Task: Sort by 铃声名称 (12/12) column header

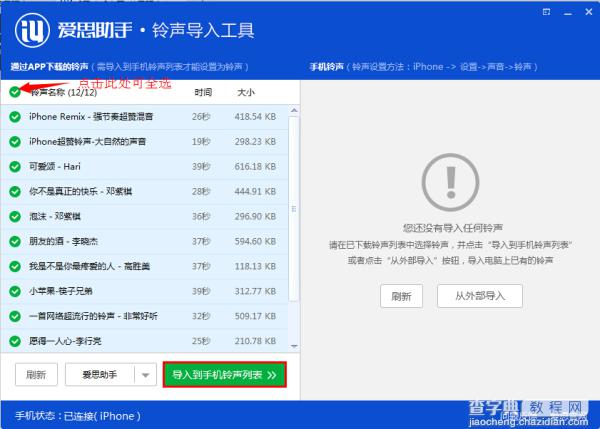Action: point(64,92)
